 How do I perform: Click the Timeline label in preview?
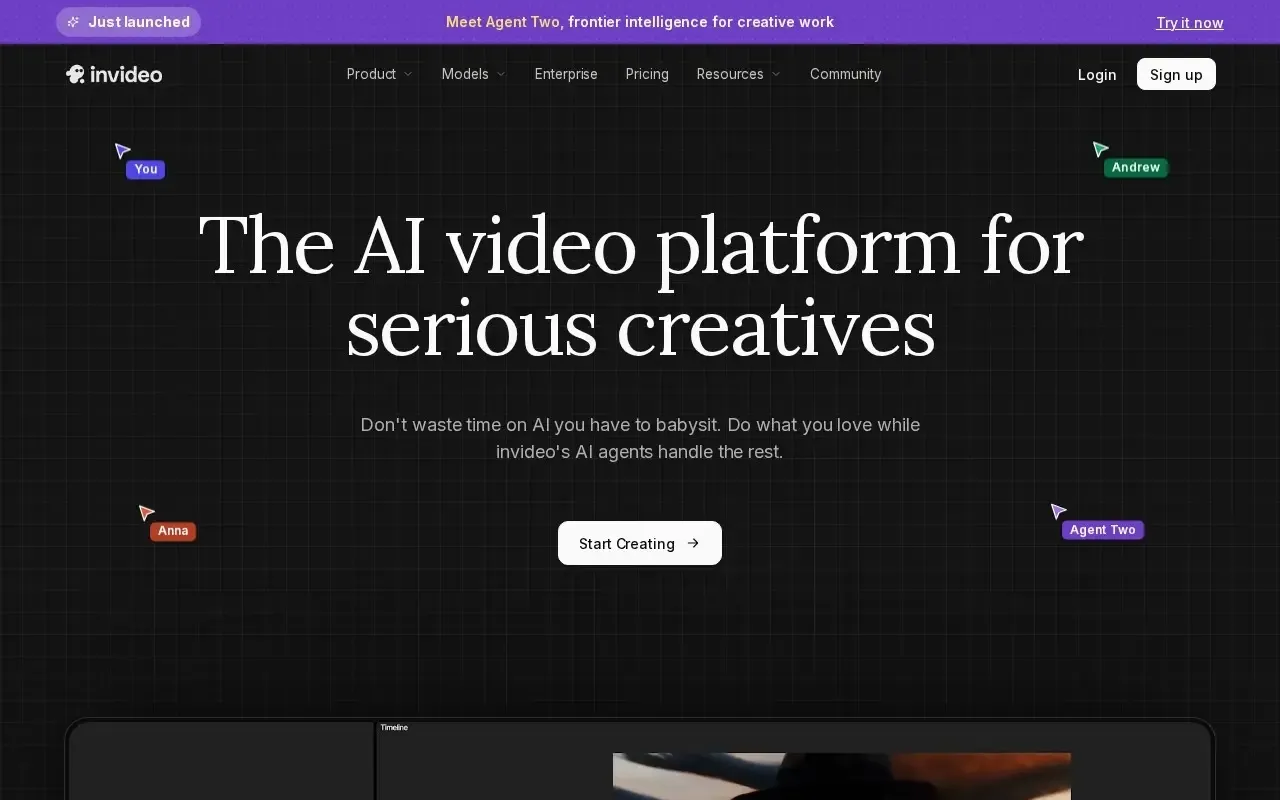click(394, 727)
